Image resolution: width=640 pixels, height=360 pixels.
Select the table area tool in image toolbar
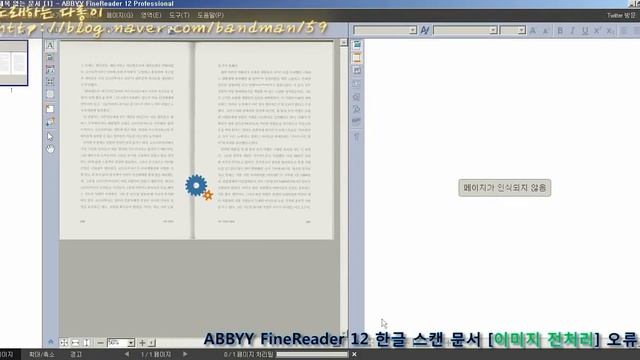(50, 58)
